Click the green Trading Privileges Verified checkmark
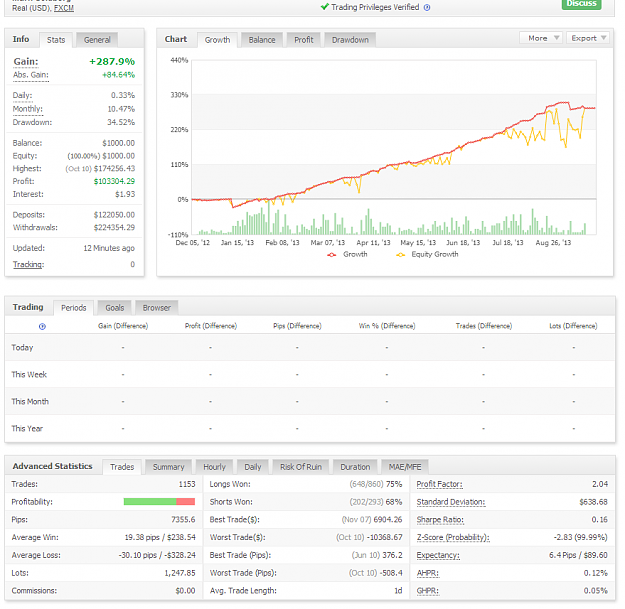 [x=325, y=7]
